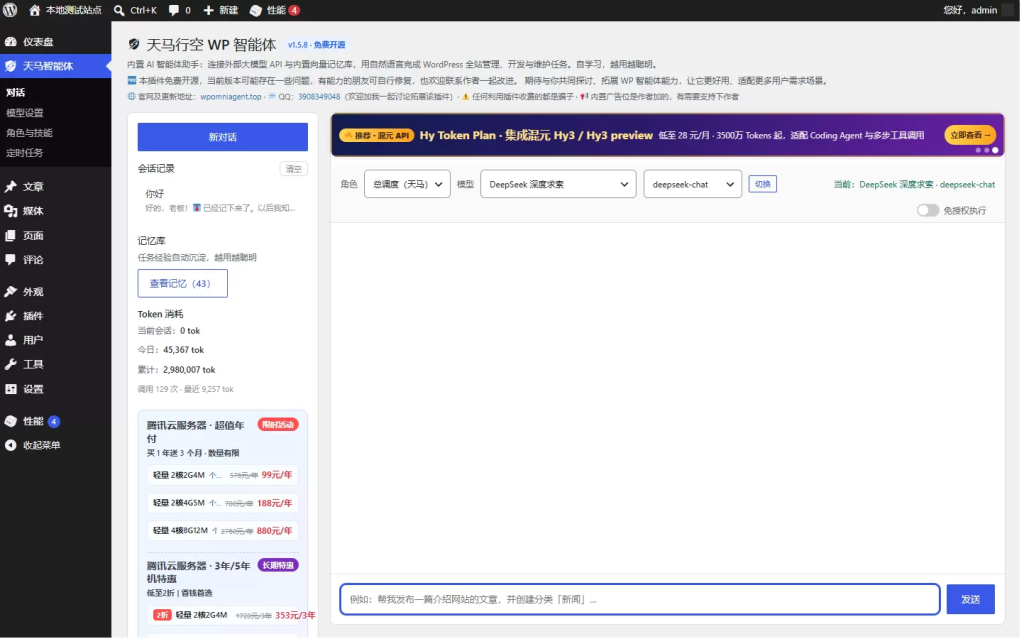Image resolution: width=1024 pixels, height=639 pixels.
Task: Click the 新建 plus icon
Action: (208, 10)
